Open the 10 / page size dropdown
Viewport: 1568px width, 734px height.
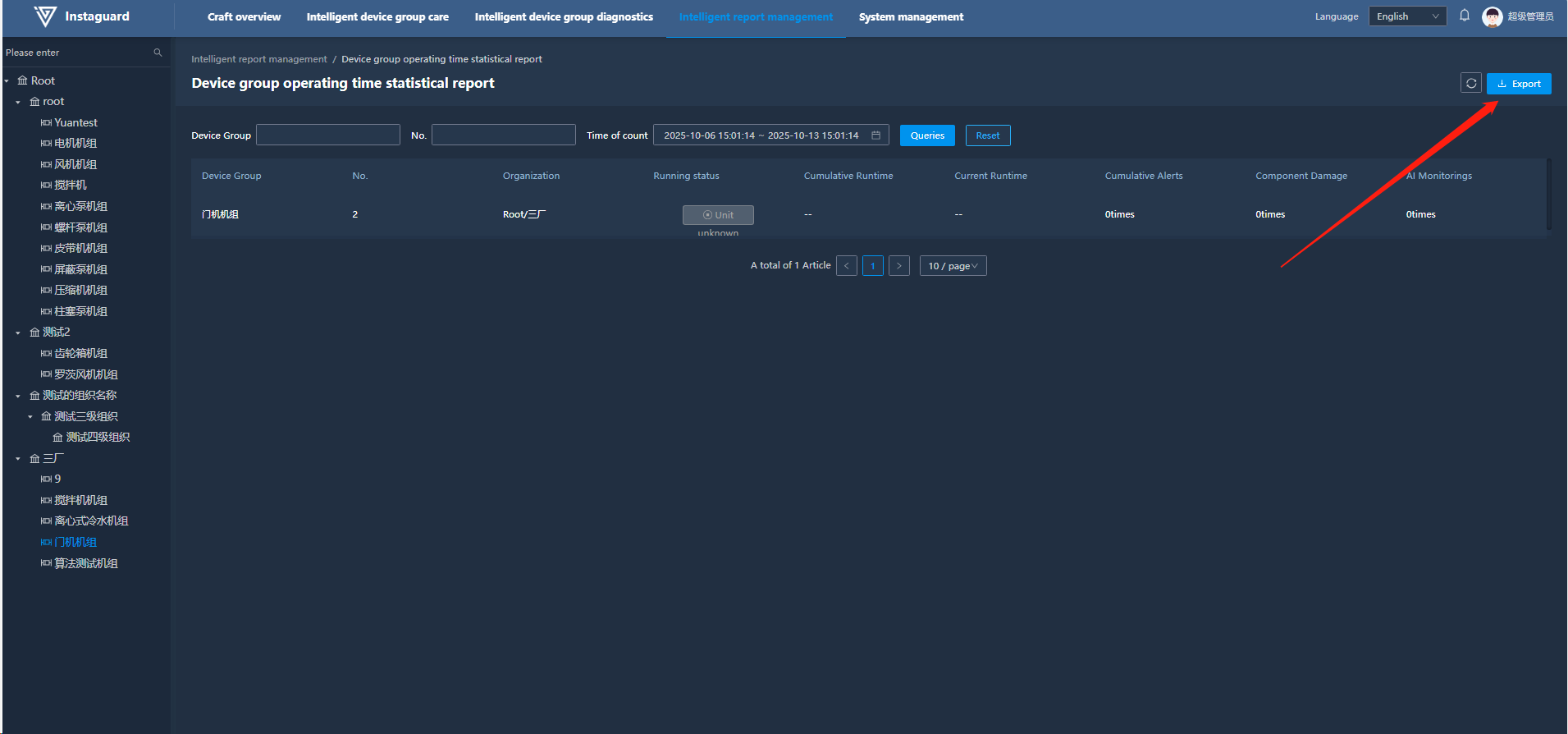tap(953, 266)
